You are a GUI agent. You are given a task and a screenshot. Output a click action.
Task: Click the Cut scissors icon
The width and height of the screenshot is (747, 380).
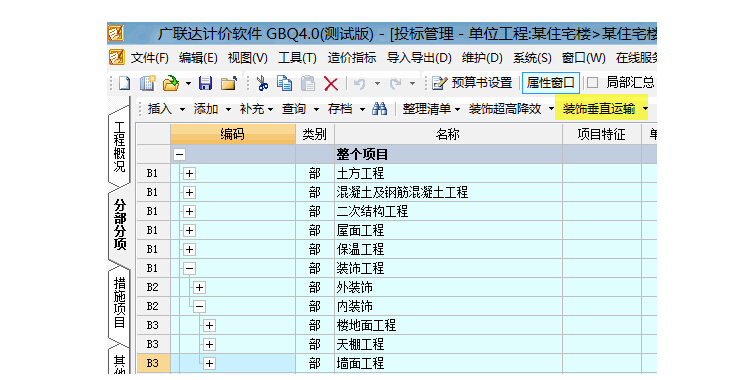tap(262, 83)
